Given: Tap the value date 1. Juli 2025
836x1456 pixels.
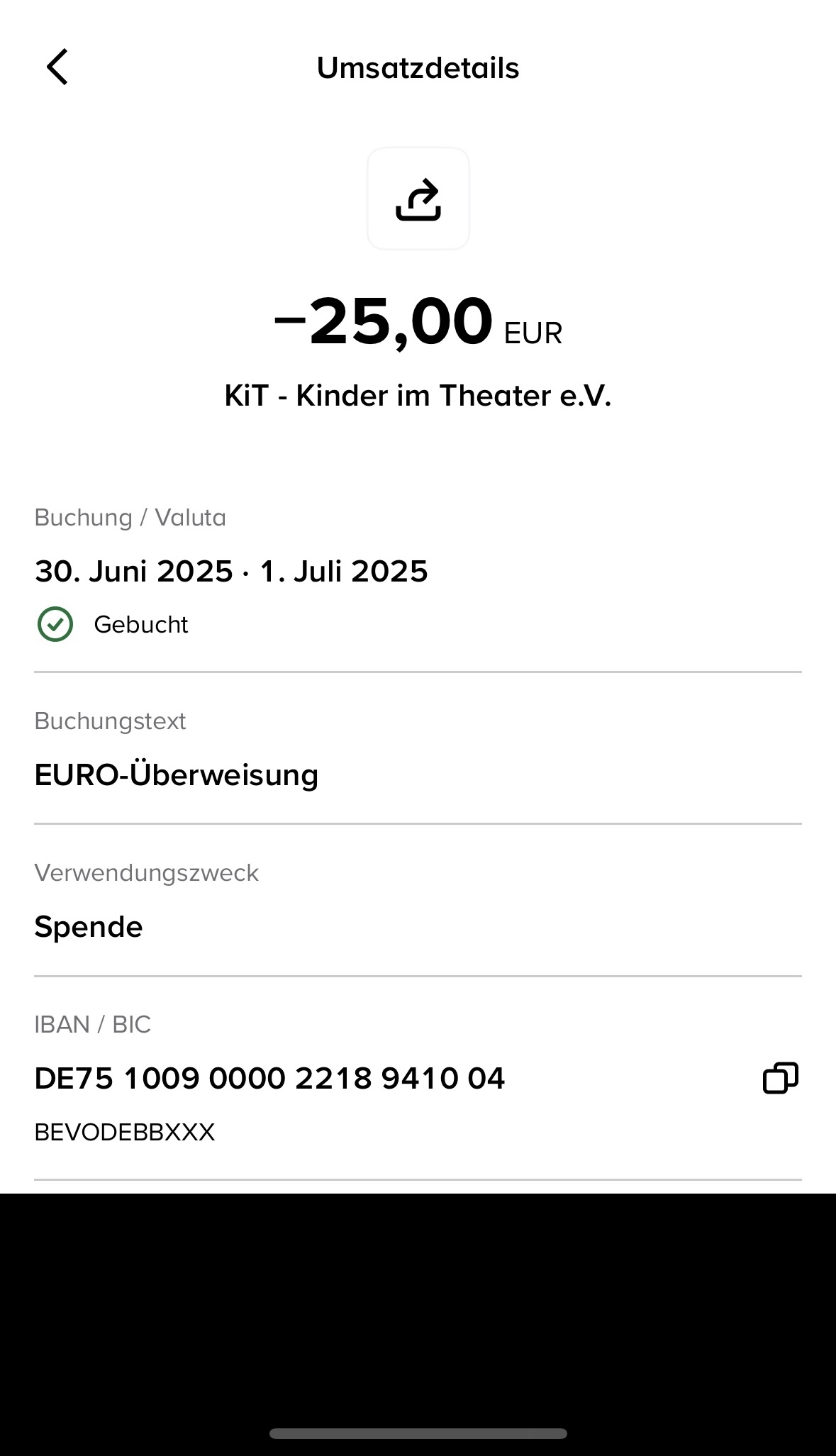Looking at the screenshot, I should point(344,572).
